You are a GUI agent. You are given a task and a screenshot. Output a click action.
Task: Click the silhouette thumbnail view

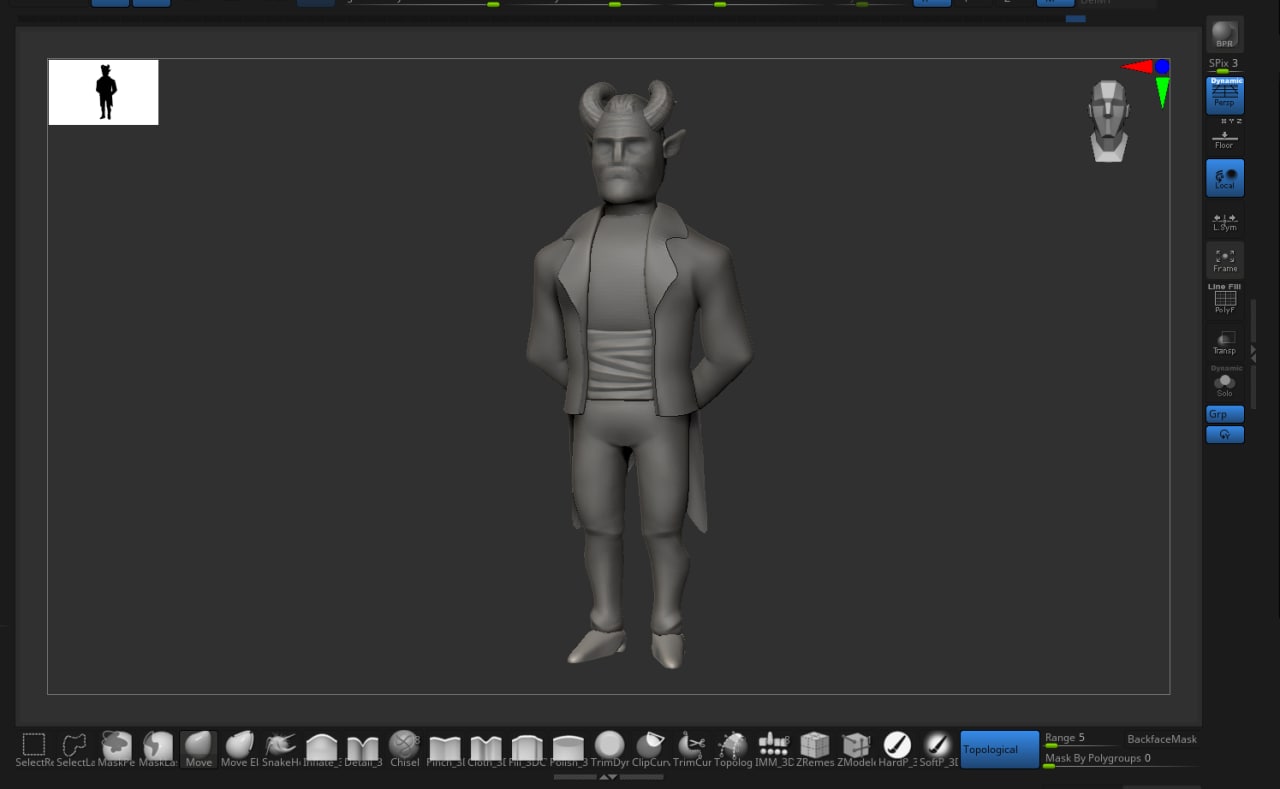(103, 92)
